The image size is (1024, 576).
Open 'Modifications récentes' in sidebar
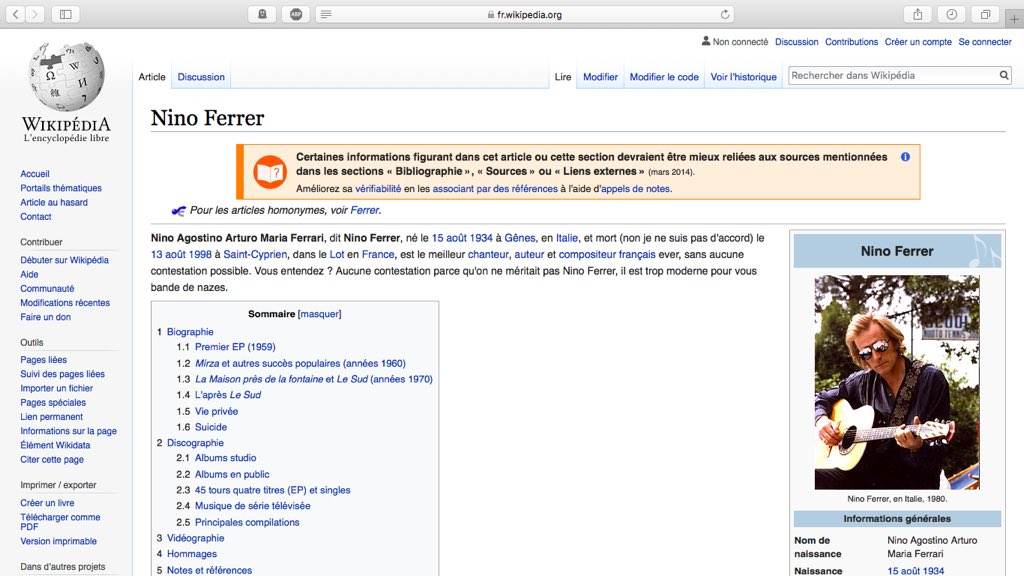point(65,302)
